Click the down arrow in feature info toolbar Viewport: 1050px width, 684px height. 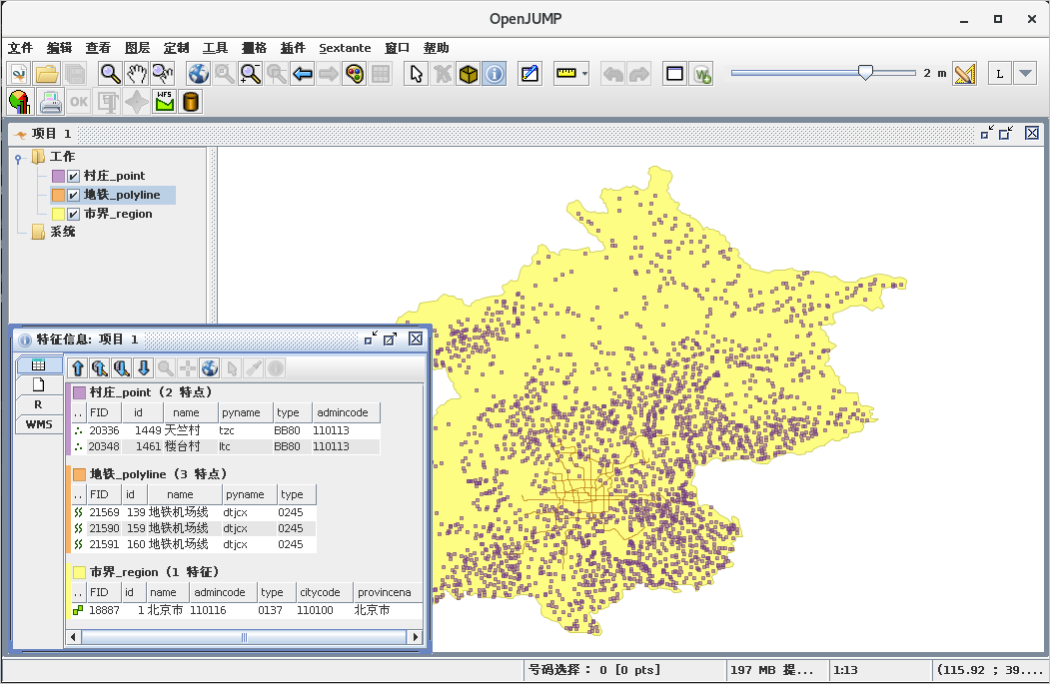tap(143, 368)
